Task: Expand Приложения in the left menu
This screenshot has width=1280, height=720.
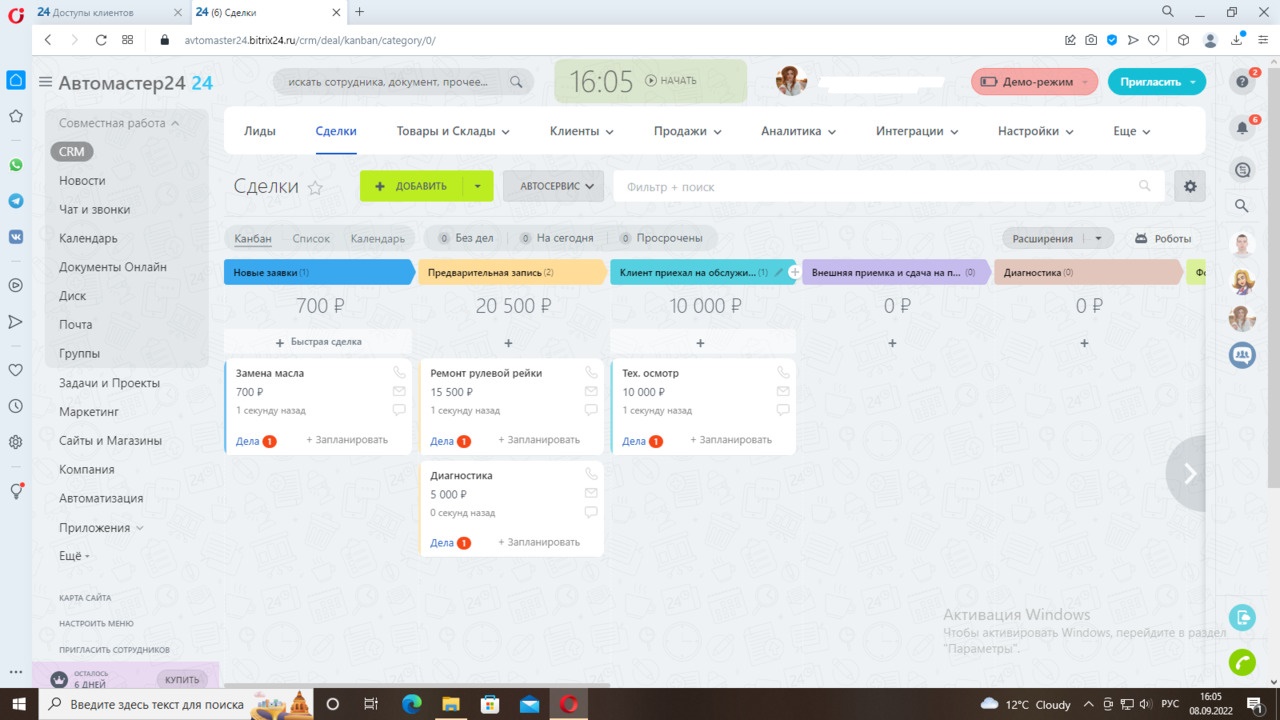Action: click(x=101, y=527)
